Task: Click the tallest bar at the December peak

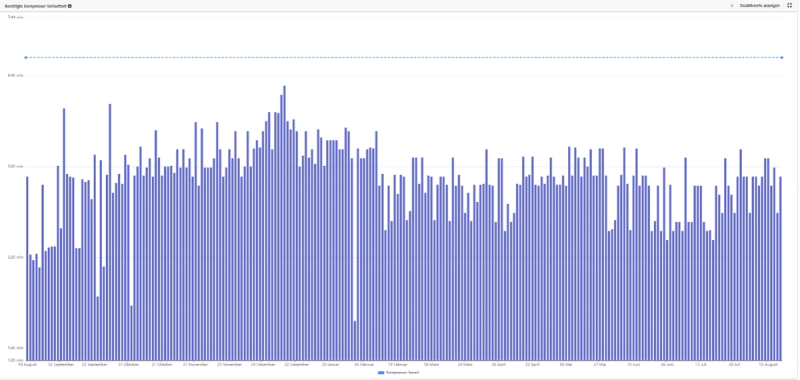Action: pos(284,223)
